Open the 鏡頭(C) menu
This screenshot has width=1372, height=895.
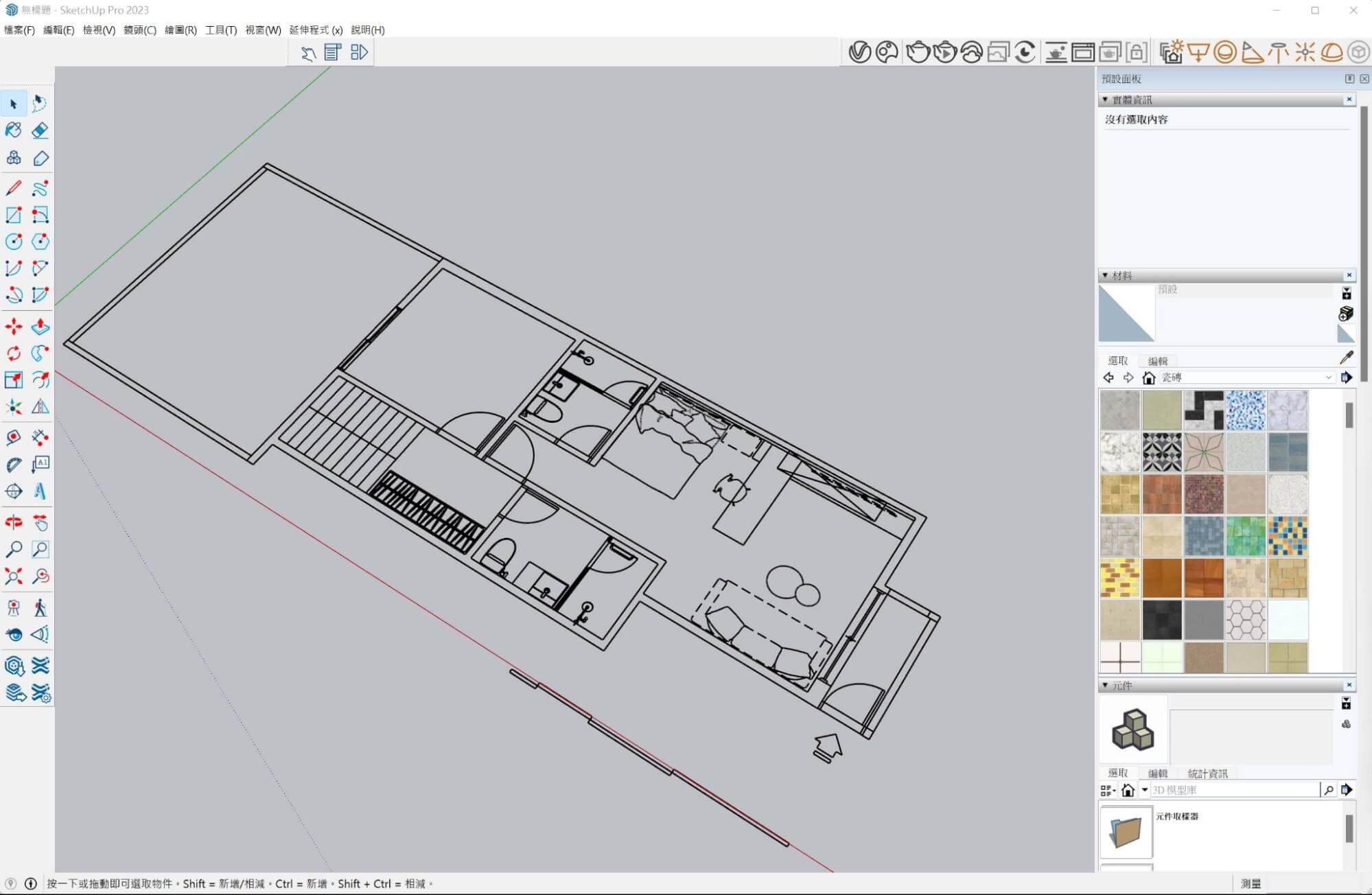coord(139,30)
